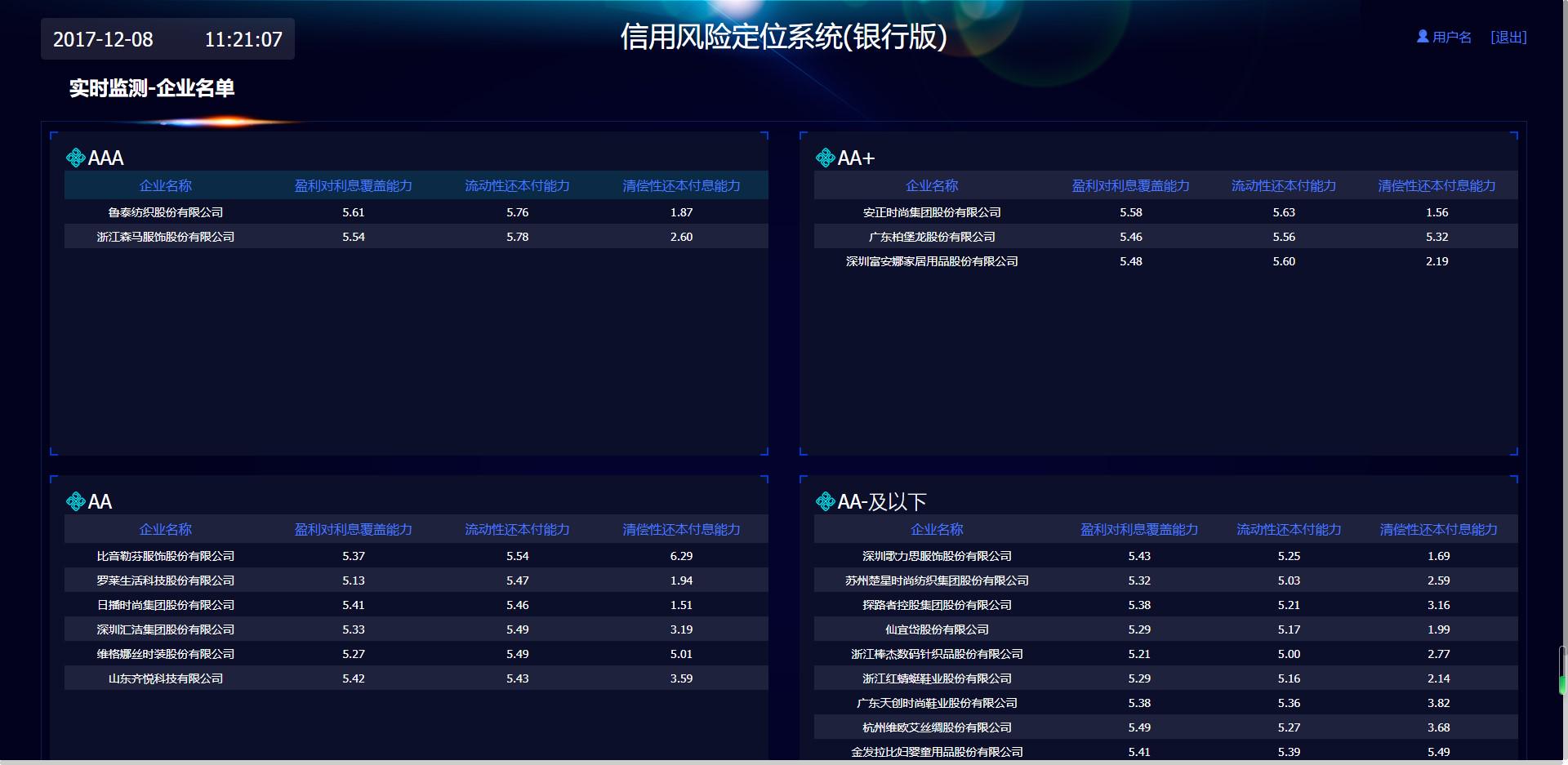Click AA table's 流动性还本付能力 header

coord(518,530)
